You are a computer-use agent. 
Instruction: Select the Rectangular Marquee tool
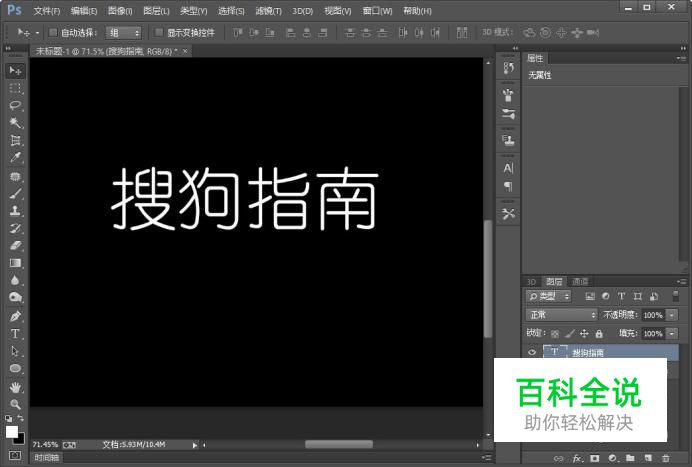tap(15, 88)
